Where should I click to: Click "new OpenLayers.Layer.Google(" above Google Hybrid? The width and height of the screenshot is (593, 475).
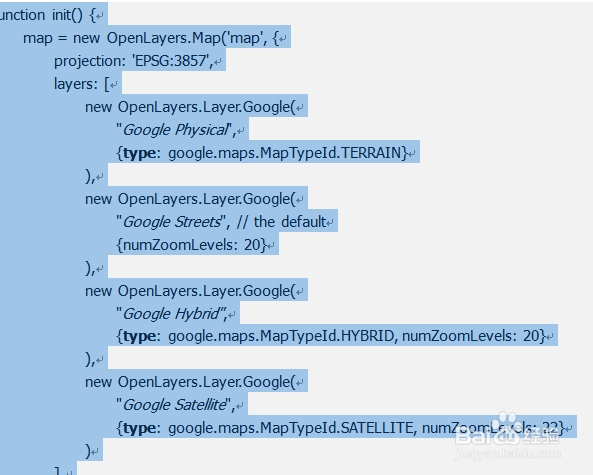tap(190, 291)
